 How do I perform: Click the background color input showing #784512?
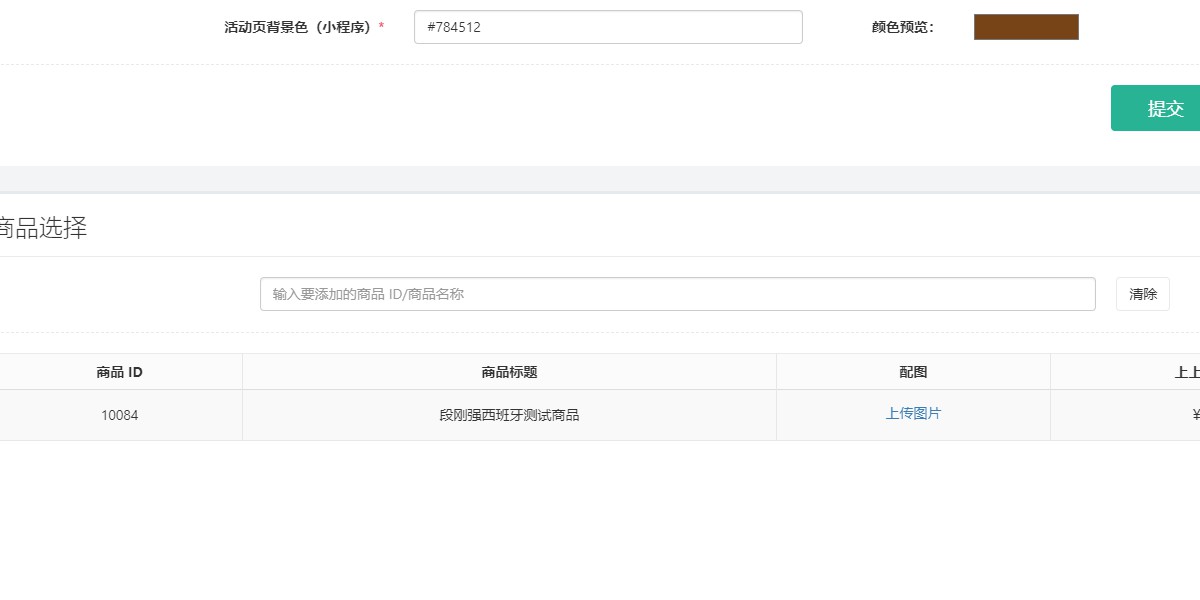coord(608,27)
